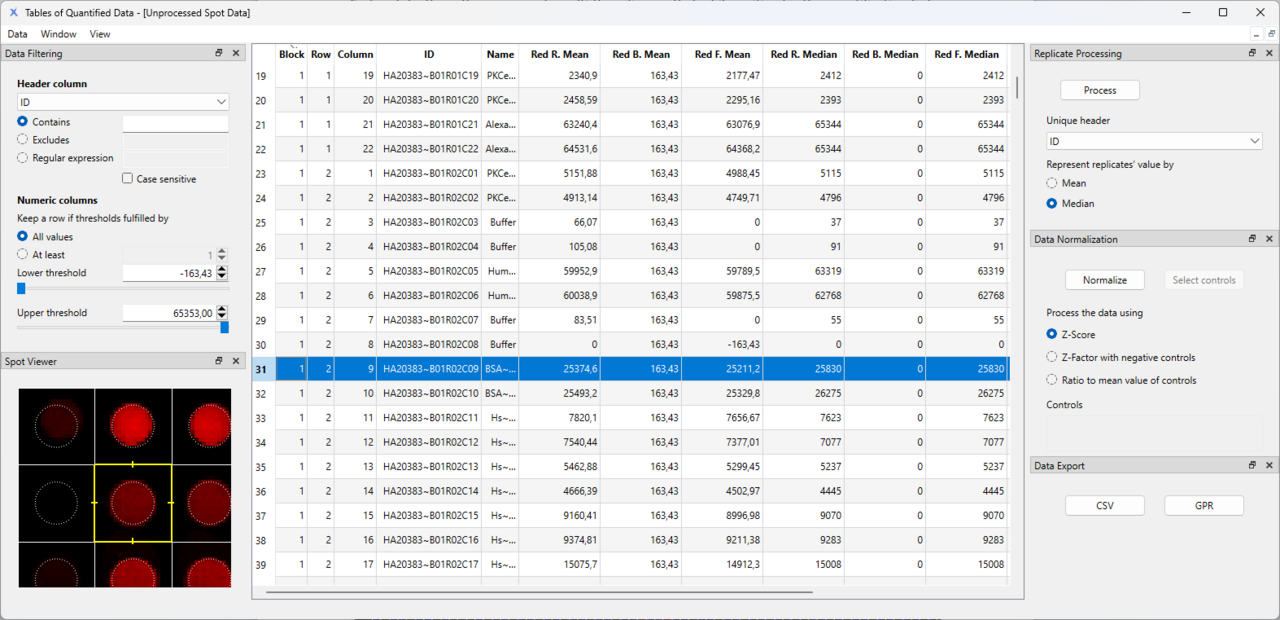Export the data as CSV
Image resolution: width=1280 pixels, height=620 pixels.
pyautogui.click(x=1104, y=505)
